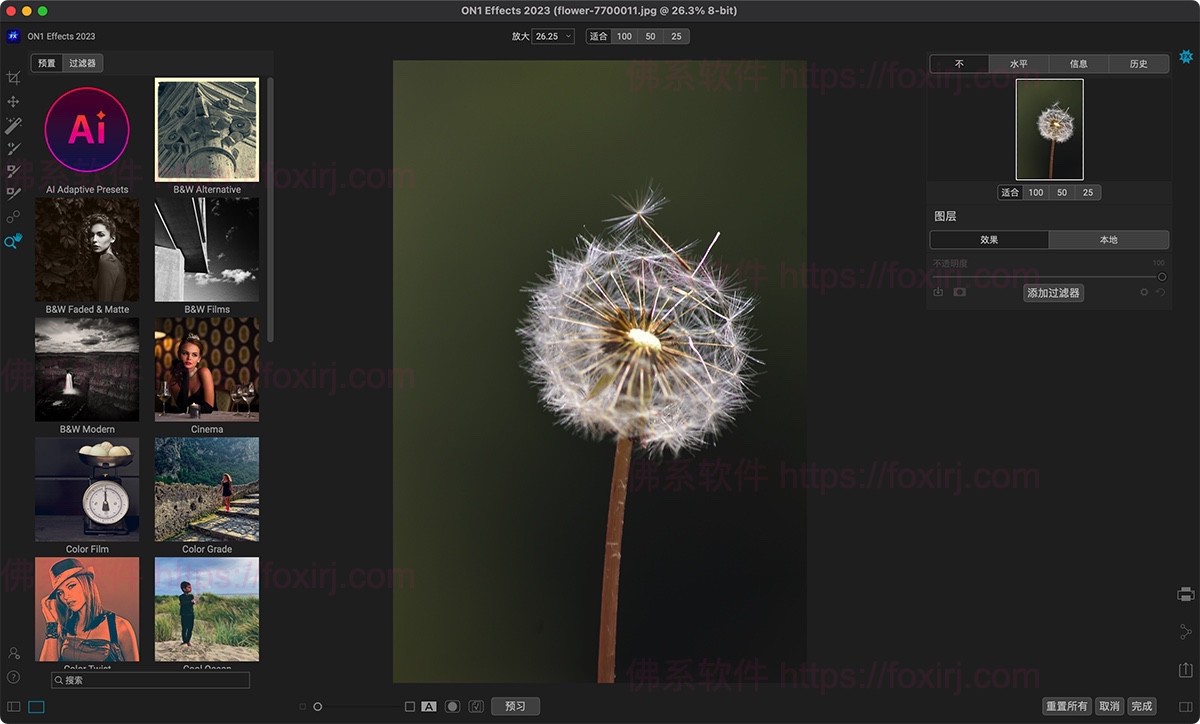Click the 重置所有 reset button
The height and width of the screenshot is (724, 1200).
click(x=1066, y=706)
